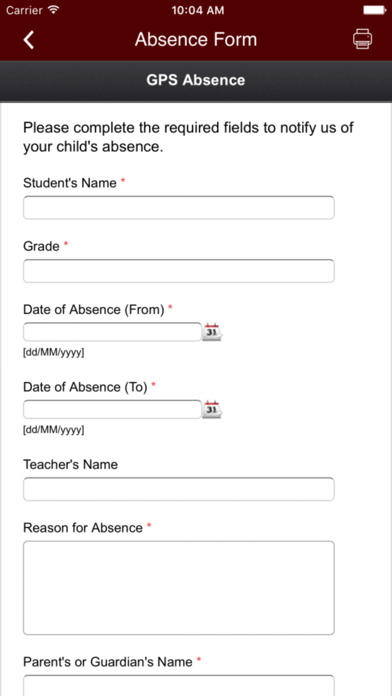Focus the Student's Name field
The width and height of the screenshot is (392, 696).
point(178,208)
